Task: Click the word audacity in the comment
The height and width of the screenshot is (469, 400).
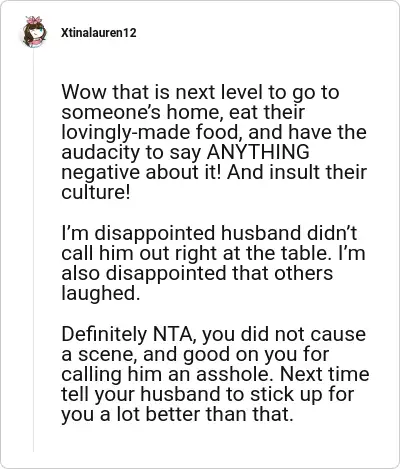Action: (x=101, y=153)
